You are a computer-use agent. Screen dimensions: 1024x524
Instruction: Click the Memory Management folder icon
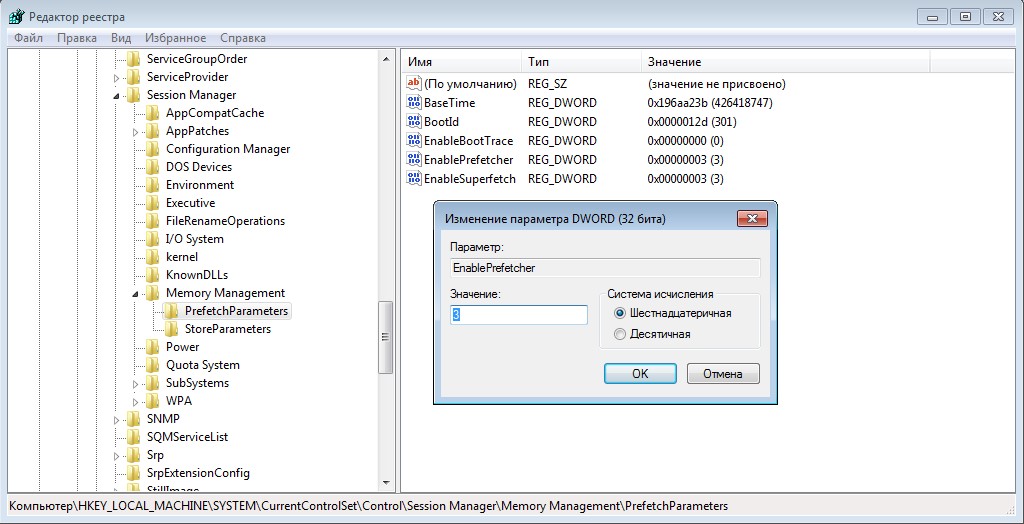point(152,293)
